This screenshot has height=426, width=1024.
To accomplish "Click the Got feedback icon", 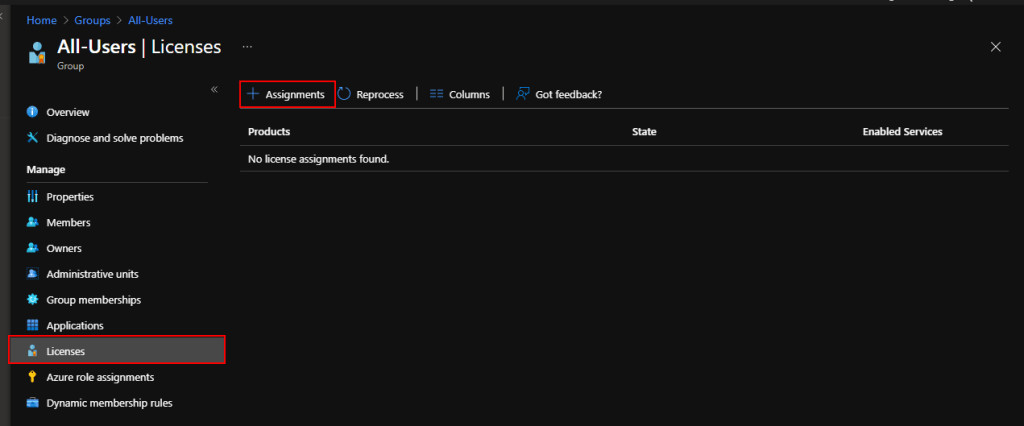I will (522, 94).
